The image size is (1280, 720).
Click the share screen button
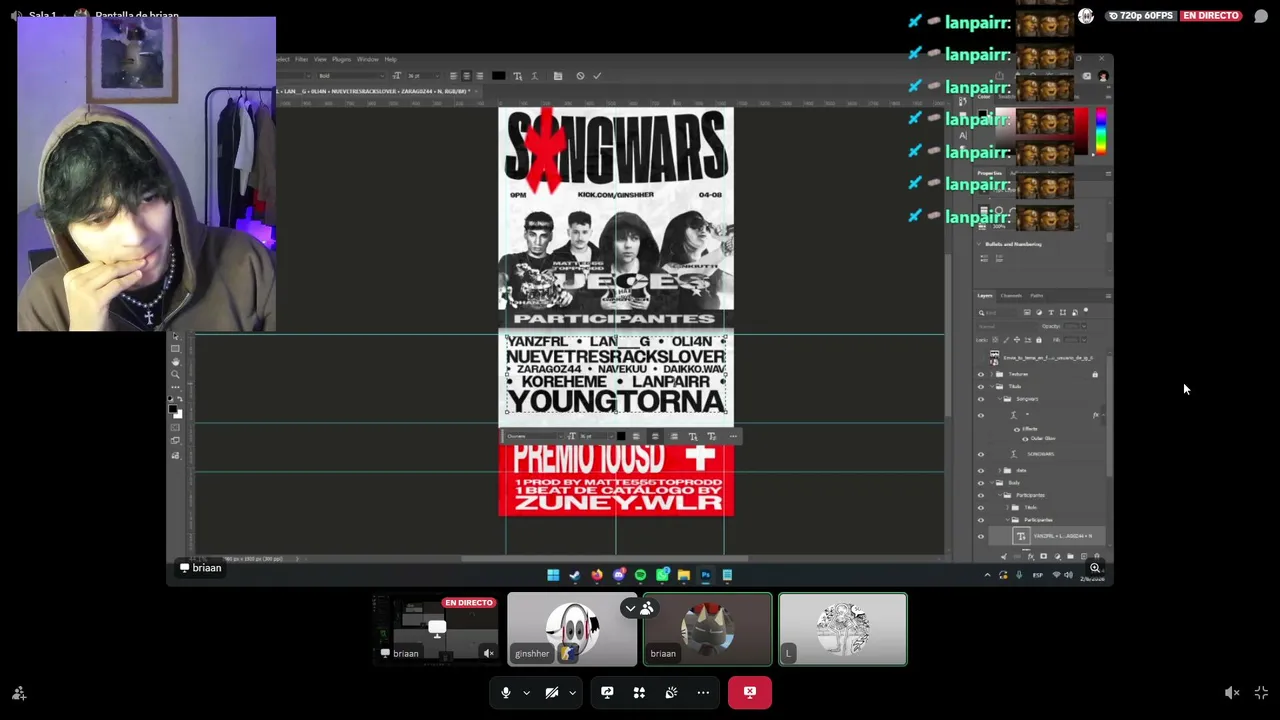coord(607,692)
